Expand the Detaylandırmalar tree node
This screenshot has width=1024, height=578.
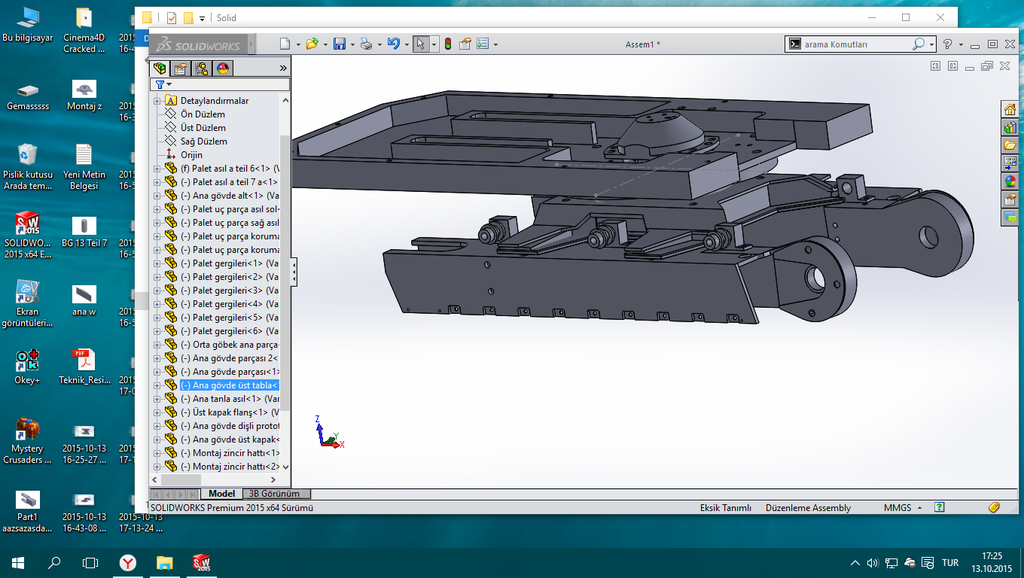tap(157, 101)
